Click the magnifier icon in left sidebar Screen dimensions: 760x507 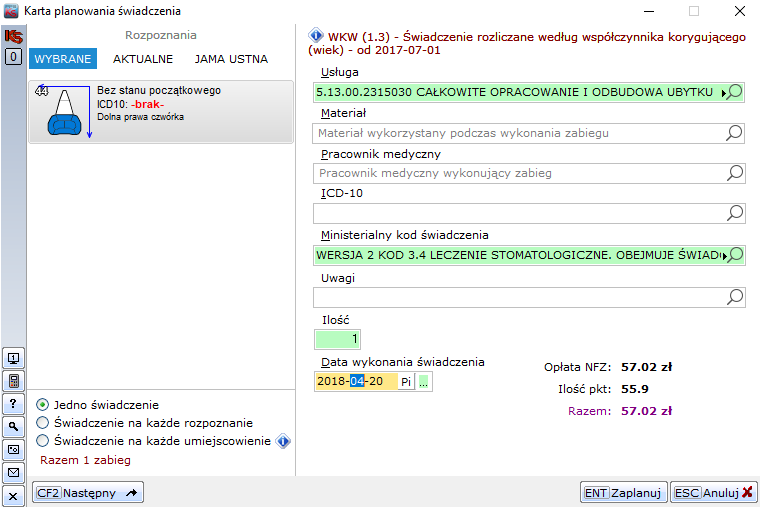[x=13, y=427]
